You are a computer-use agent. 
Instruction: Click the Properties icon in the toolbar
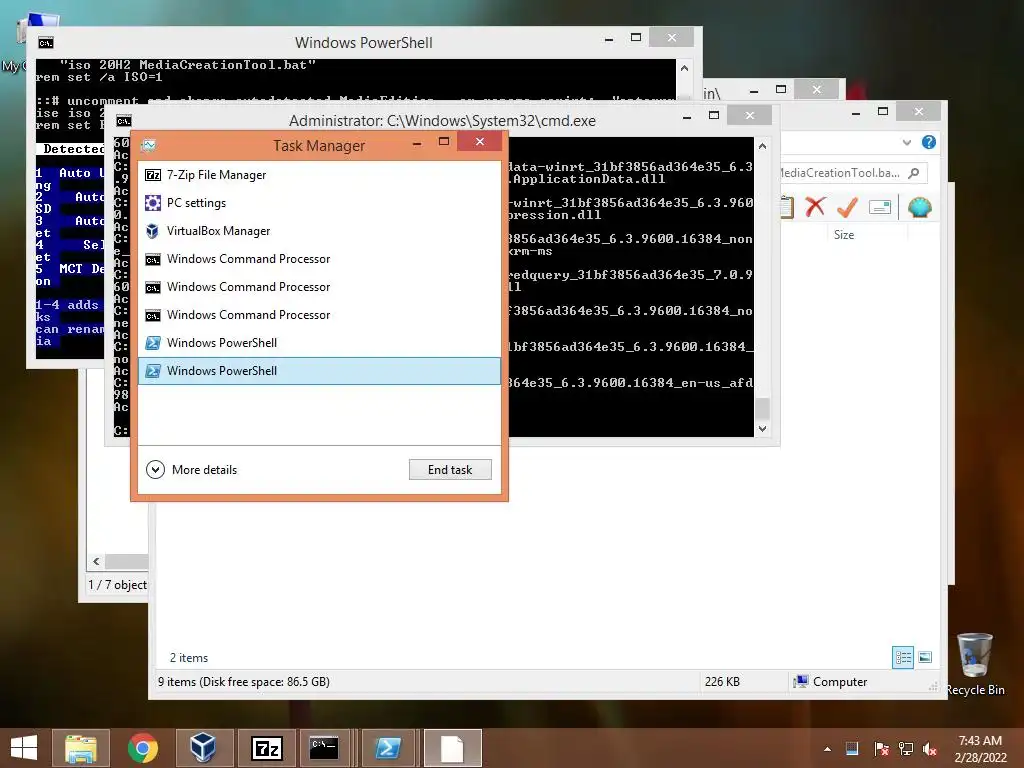click(880, 208)
